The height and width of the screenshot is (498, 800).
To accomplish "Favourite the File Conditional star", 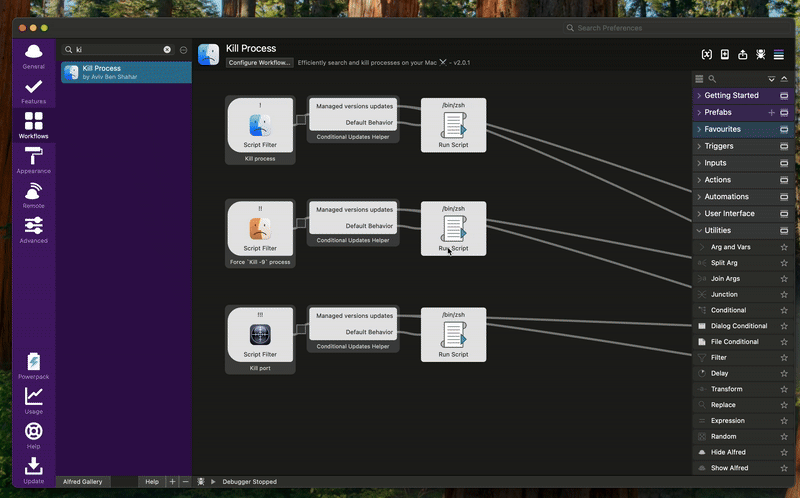I will click(784, 342).
